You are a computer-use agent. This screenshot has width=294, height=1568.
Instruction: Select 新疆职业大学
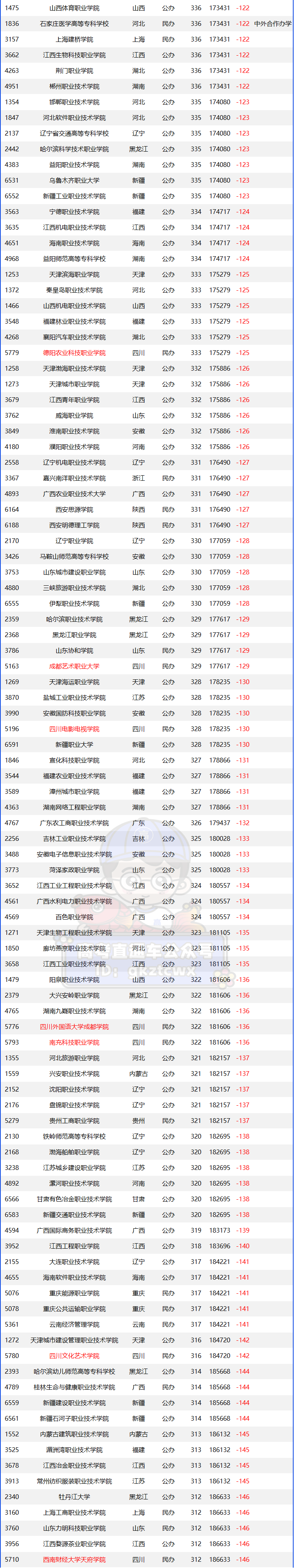click(74, 745)
